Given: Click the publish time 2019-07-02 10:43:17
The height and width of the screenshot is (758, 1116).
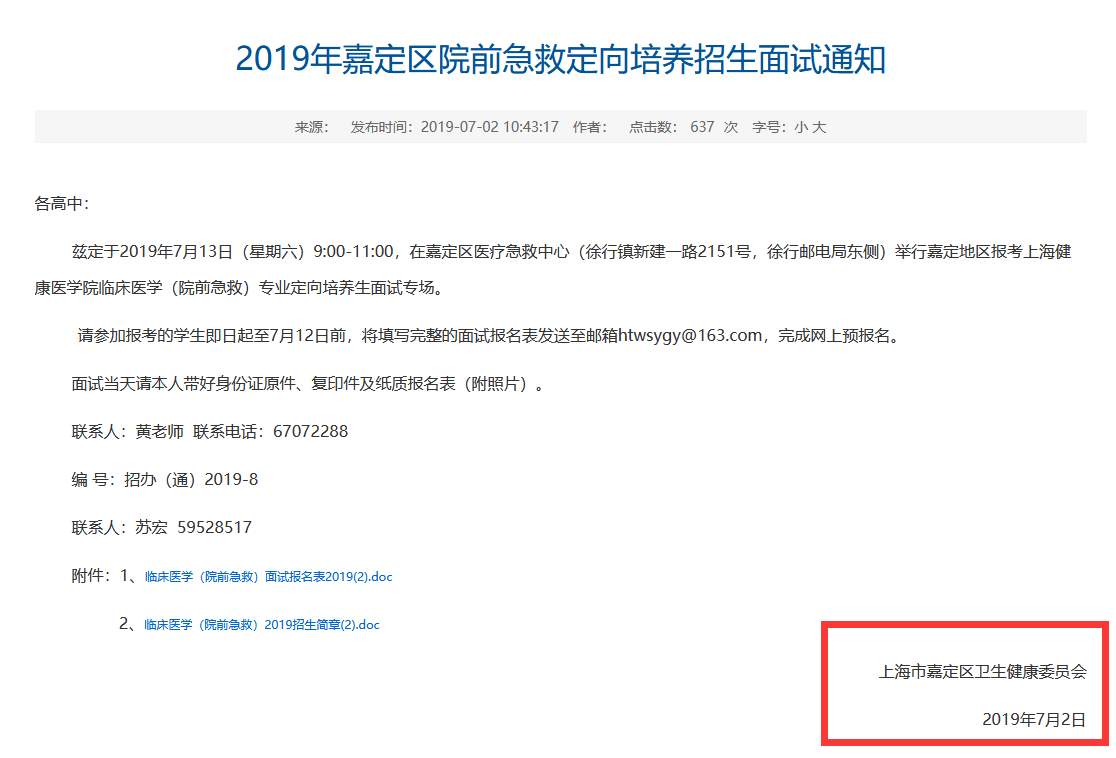Looking at the screenshot, I should pyautogui.click(x=489, y=127).
